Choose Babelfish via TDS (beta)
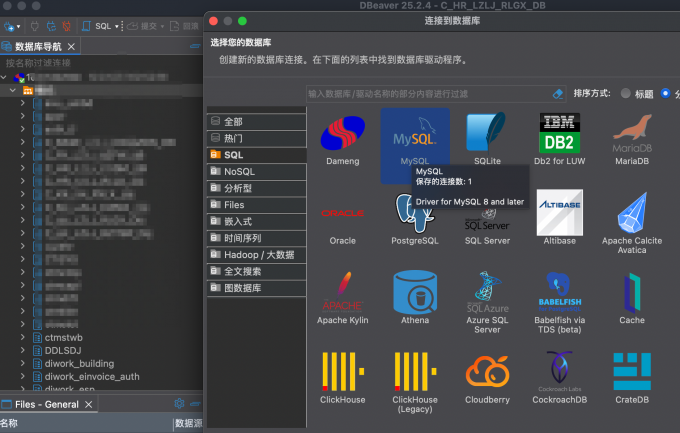Screen dimensions: 680x433 coord(559,303)
